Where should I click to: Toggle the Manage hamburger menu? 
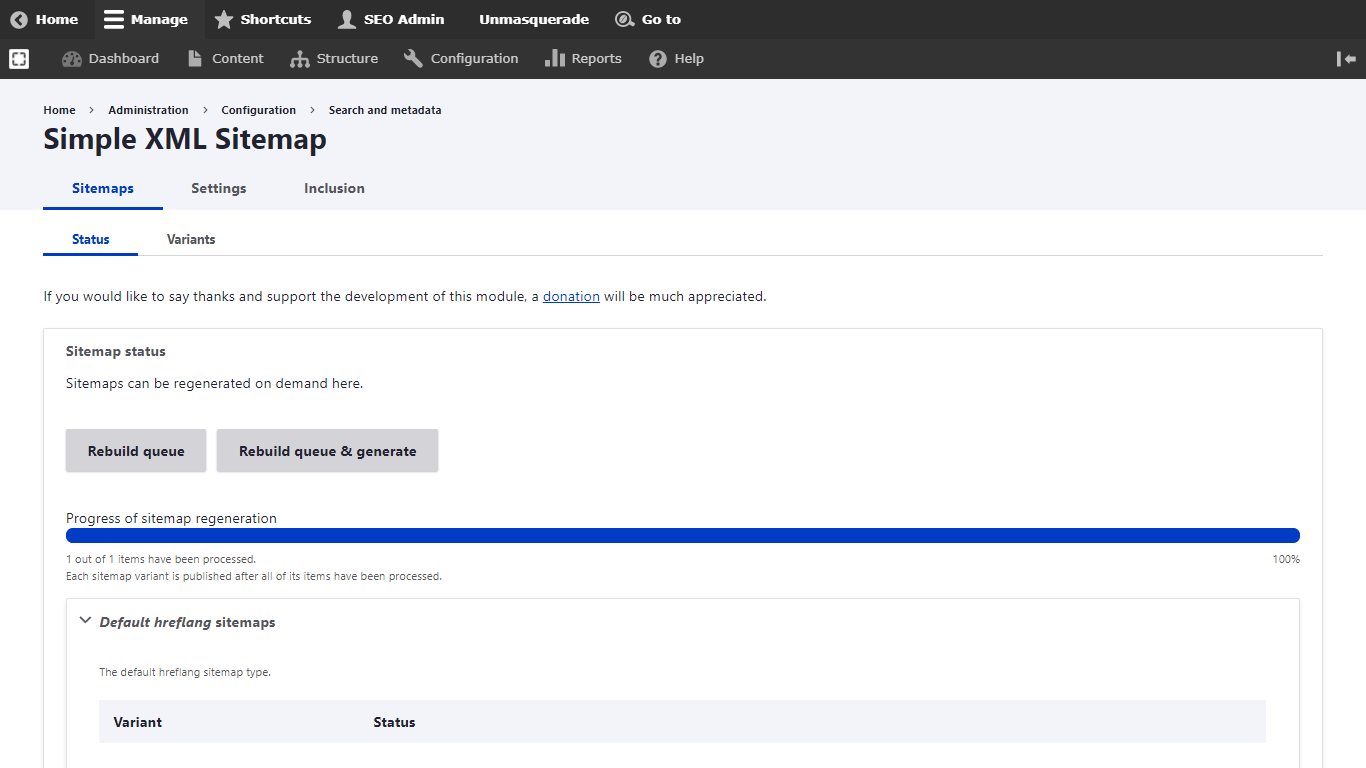[x=114, y=19]
